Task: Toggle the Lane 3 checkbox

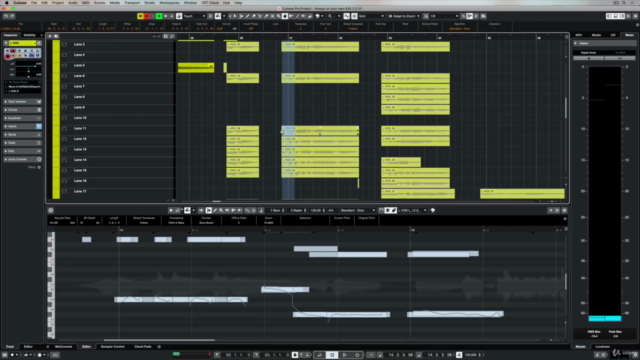Action: [x=64, y=44]
